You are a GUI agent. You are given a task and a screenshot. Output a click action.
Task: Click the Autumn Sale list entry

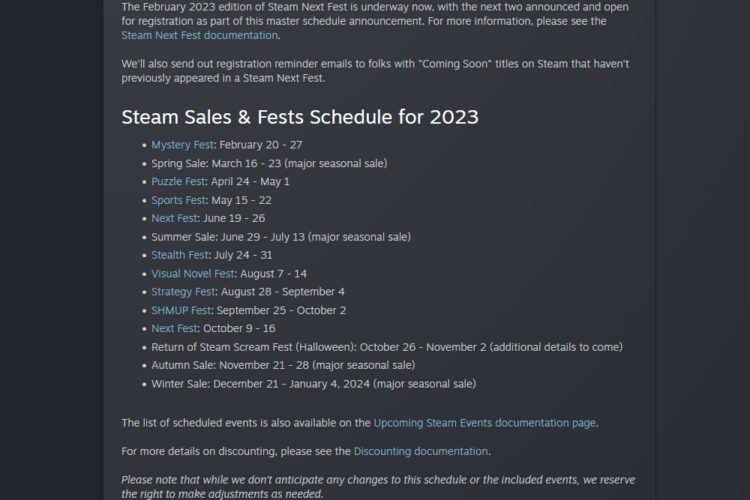click(282, 365)
